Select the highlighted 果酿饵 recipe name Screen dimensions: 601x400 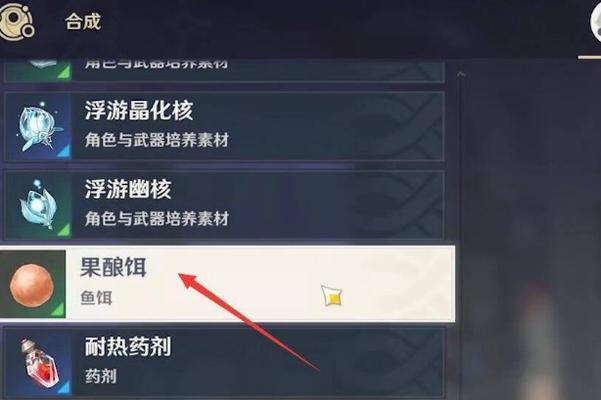click(x=113, y=267)
